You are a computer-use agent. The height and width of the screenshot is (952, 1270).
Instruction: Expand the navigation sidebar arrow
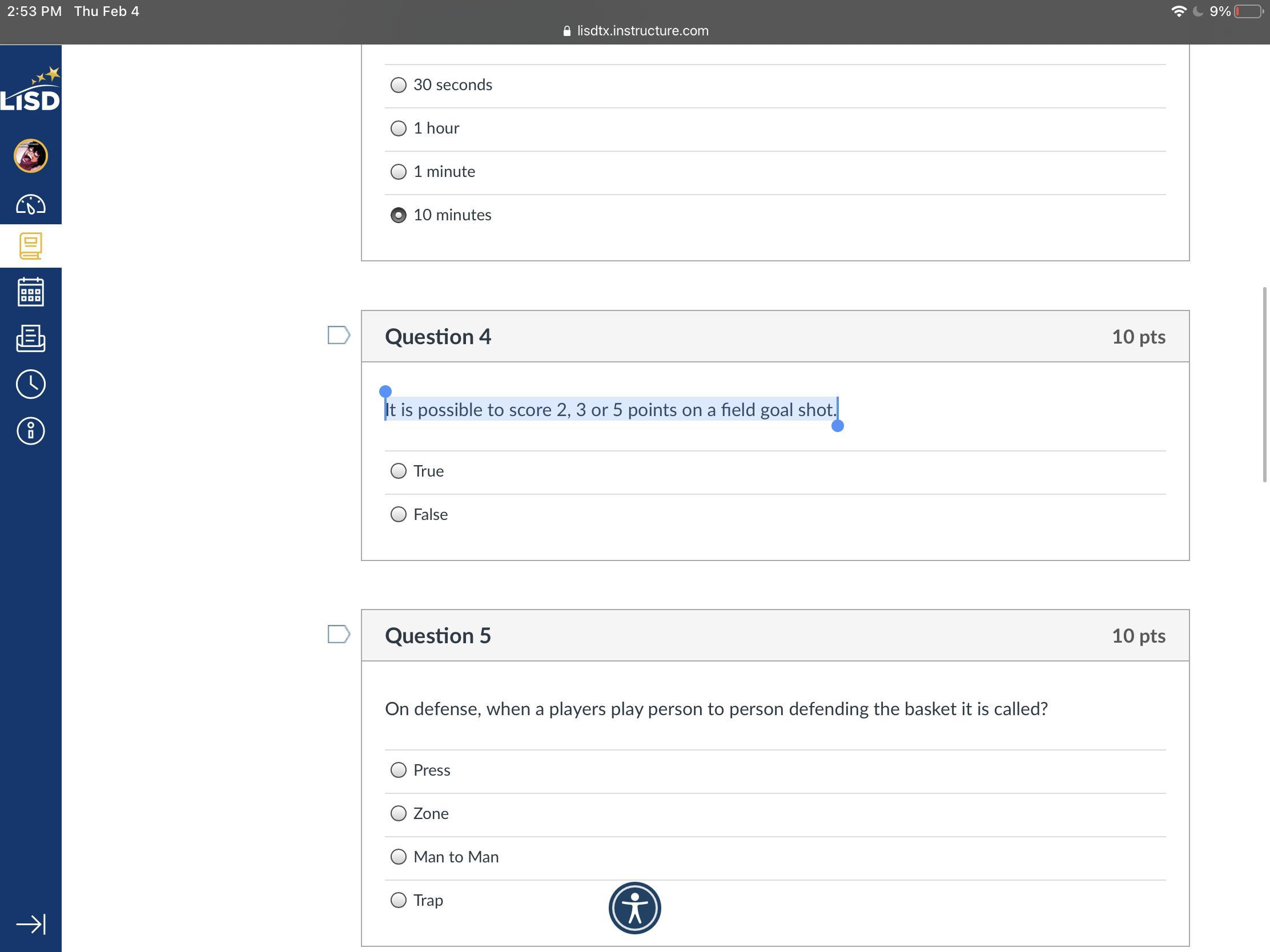(x=30, y=924)
